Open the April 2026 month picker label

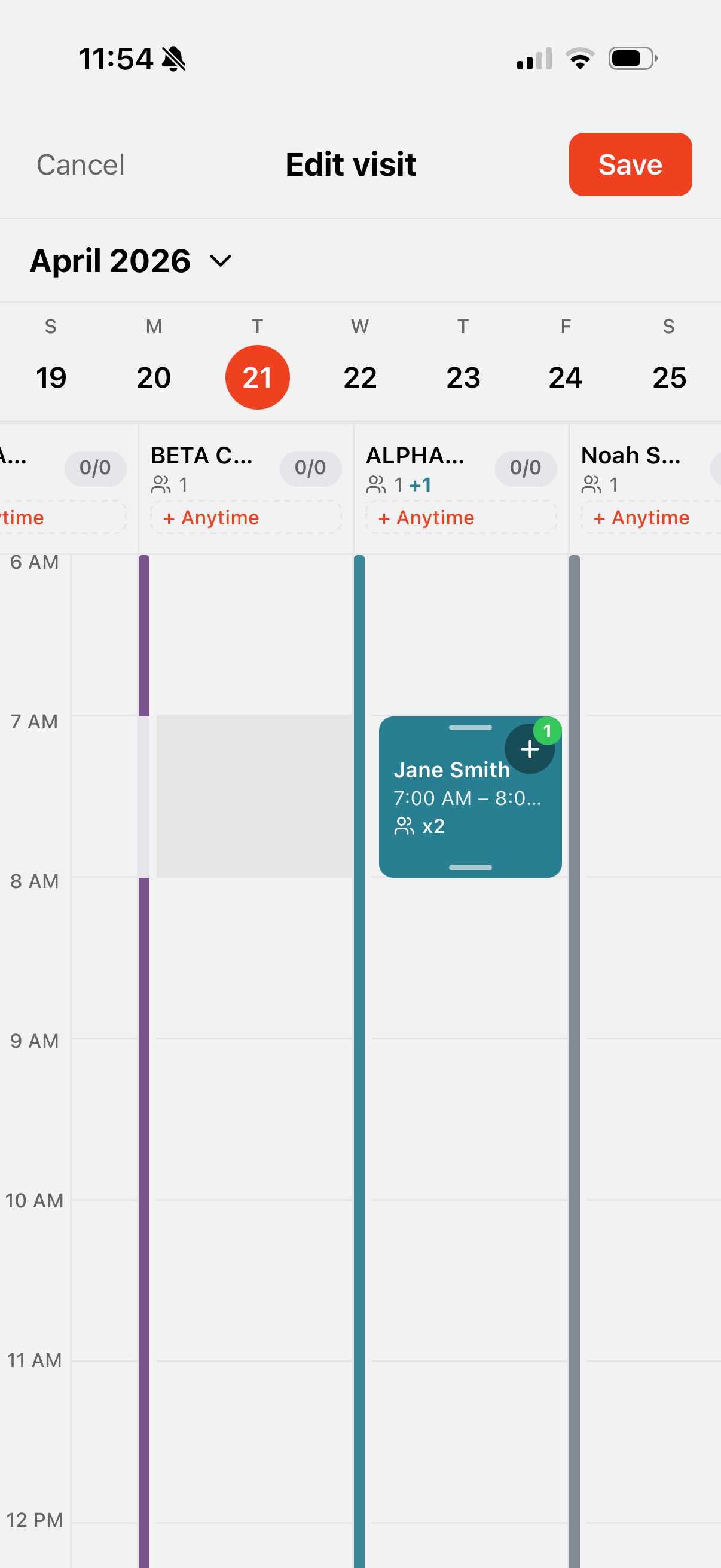pyautogui.click(x=110, y=261)
